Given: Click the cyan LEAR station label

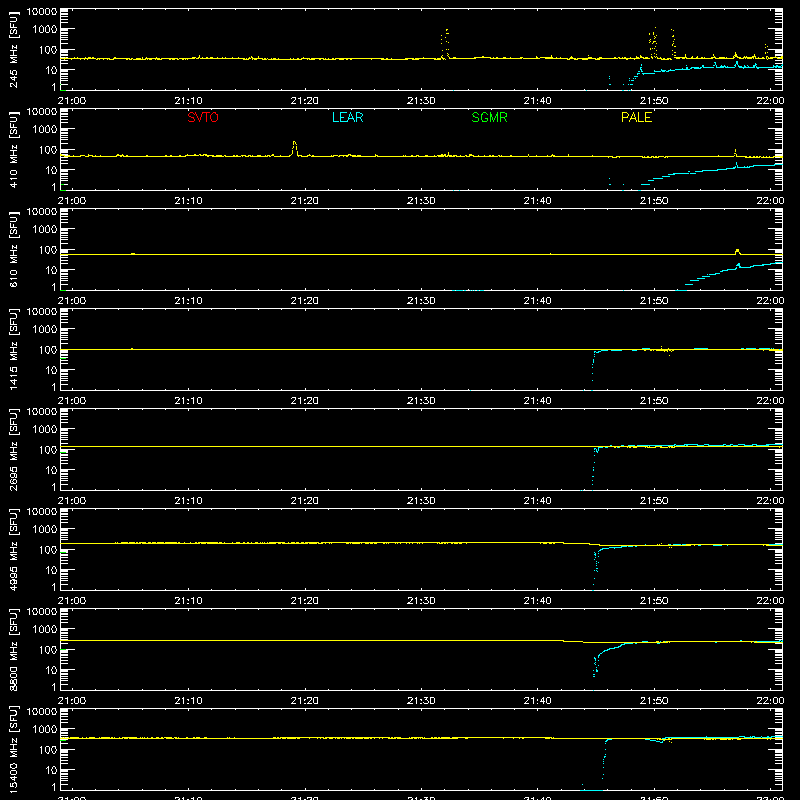Looking at the screenshot, I should (347, 117).
